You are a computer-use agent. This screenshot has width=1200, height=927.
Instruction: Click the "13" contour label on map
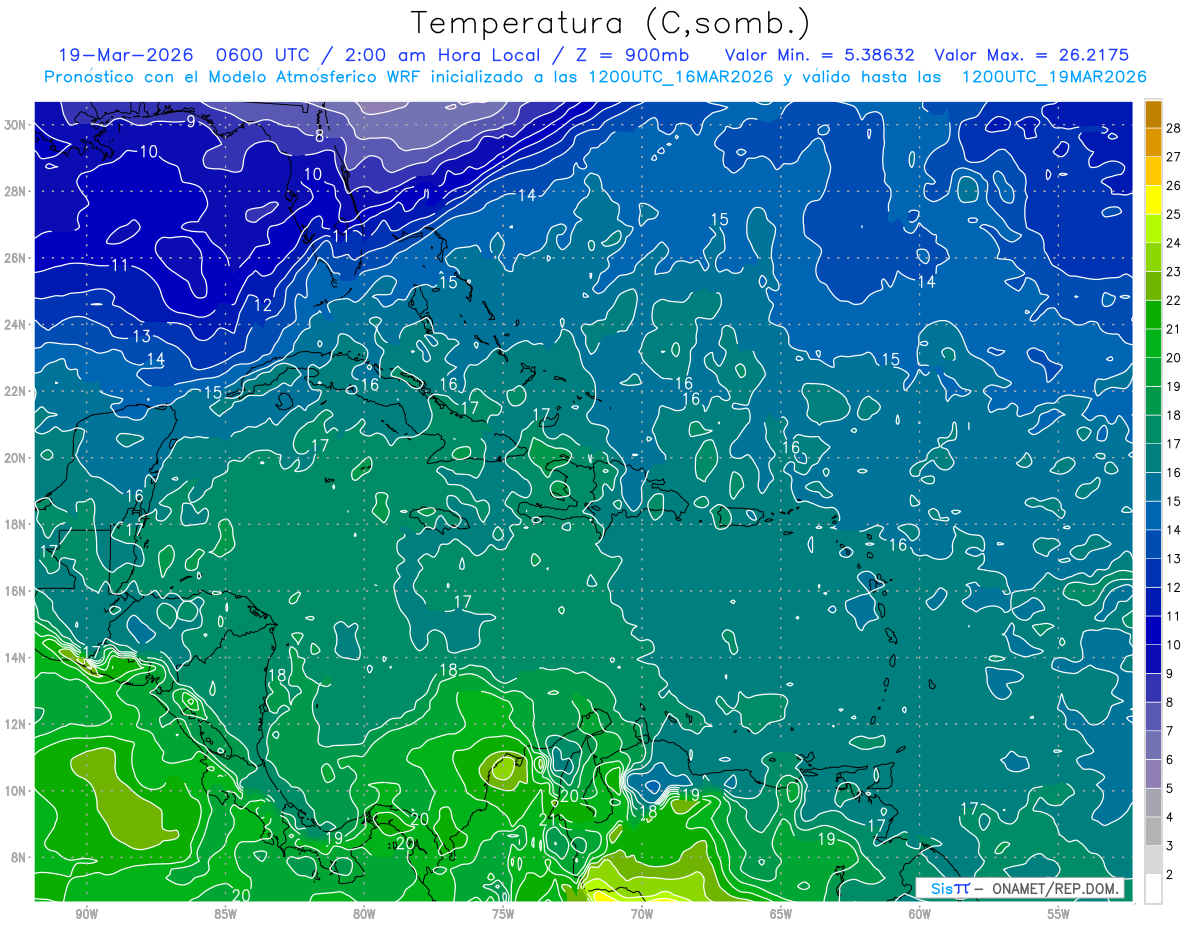click(142, 336)
